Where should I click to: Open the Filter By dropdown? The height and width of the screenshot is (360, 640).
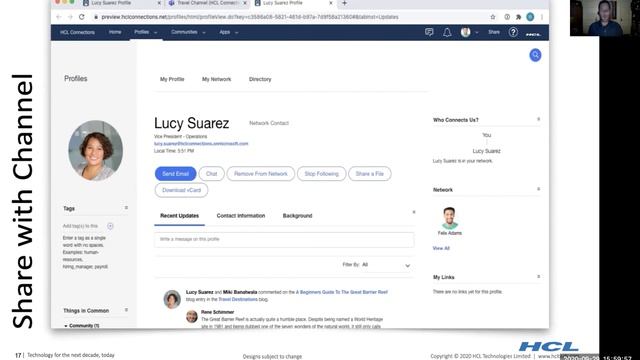tap(376, 265)
